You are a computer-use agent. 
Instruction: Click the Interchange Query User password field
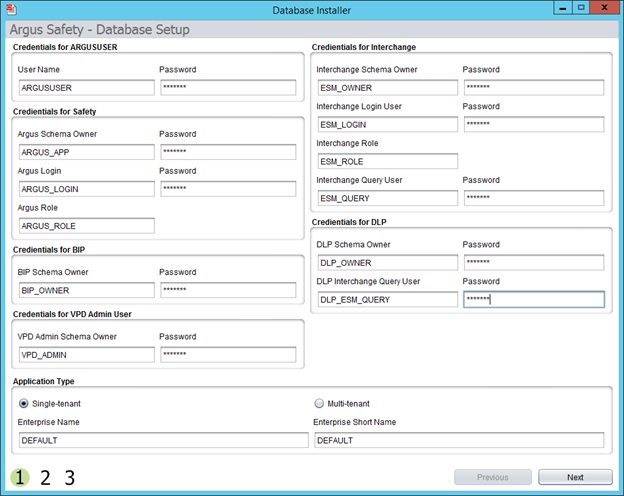coord(534,198)
